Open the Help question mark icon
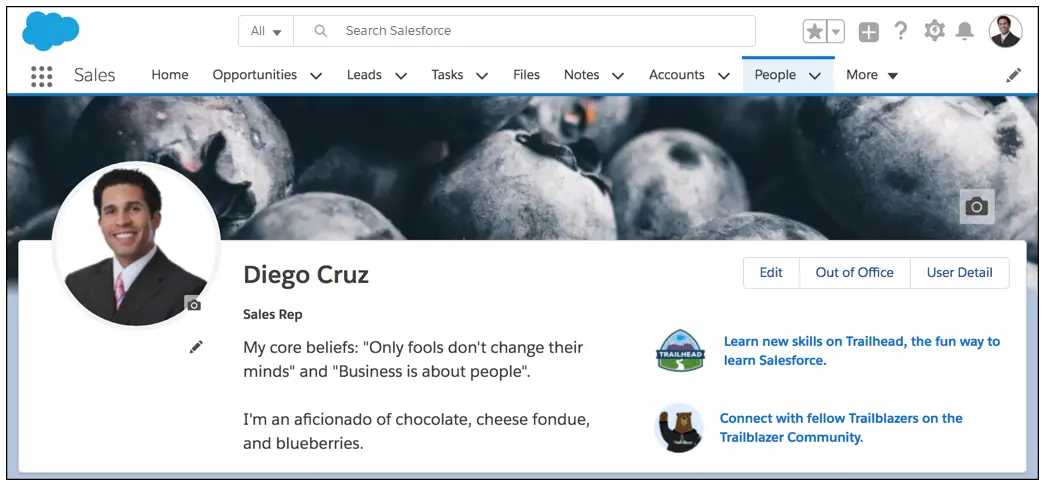 coord(900,31)
